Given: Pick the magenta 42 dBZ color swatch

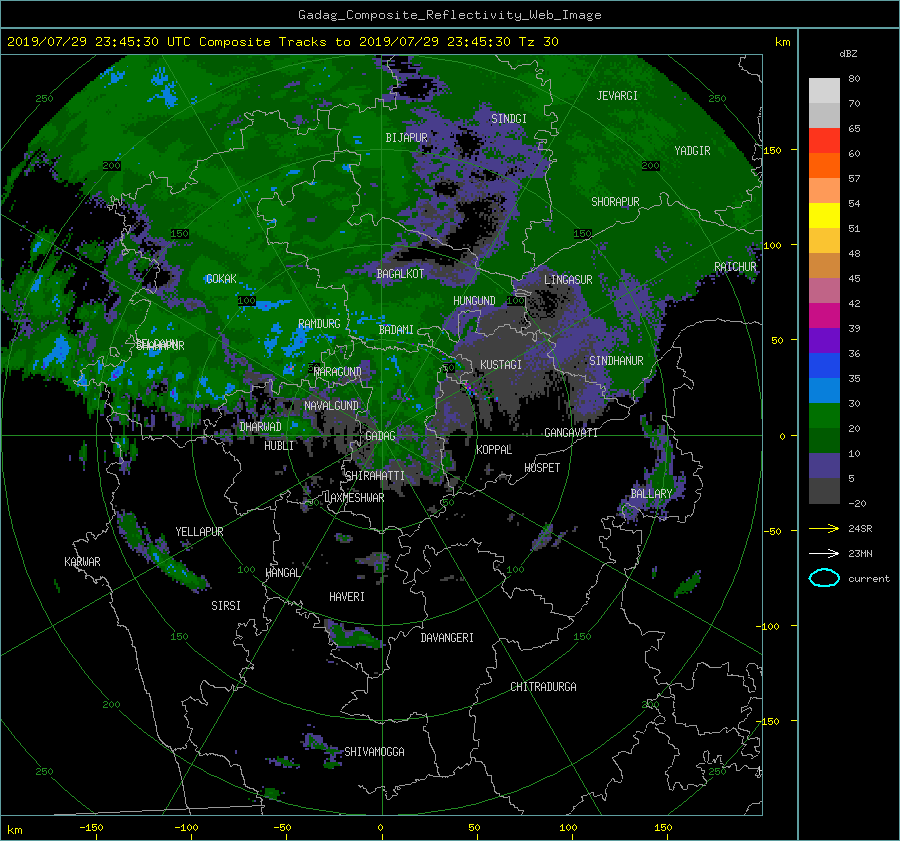Looking at the screenshot, I should [x=824, y=315].
